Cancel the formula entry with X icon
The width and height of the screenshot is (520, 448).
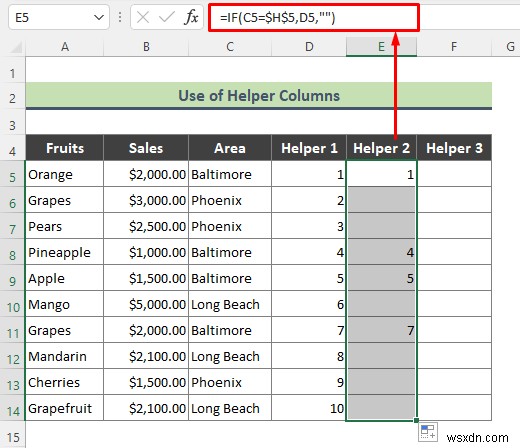(143, 17)
